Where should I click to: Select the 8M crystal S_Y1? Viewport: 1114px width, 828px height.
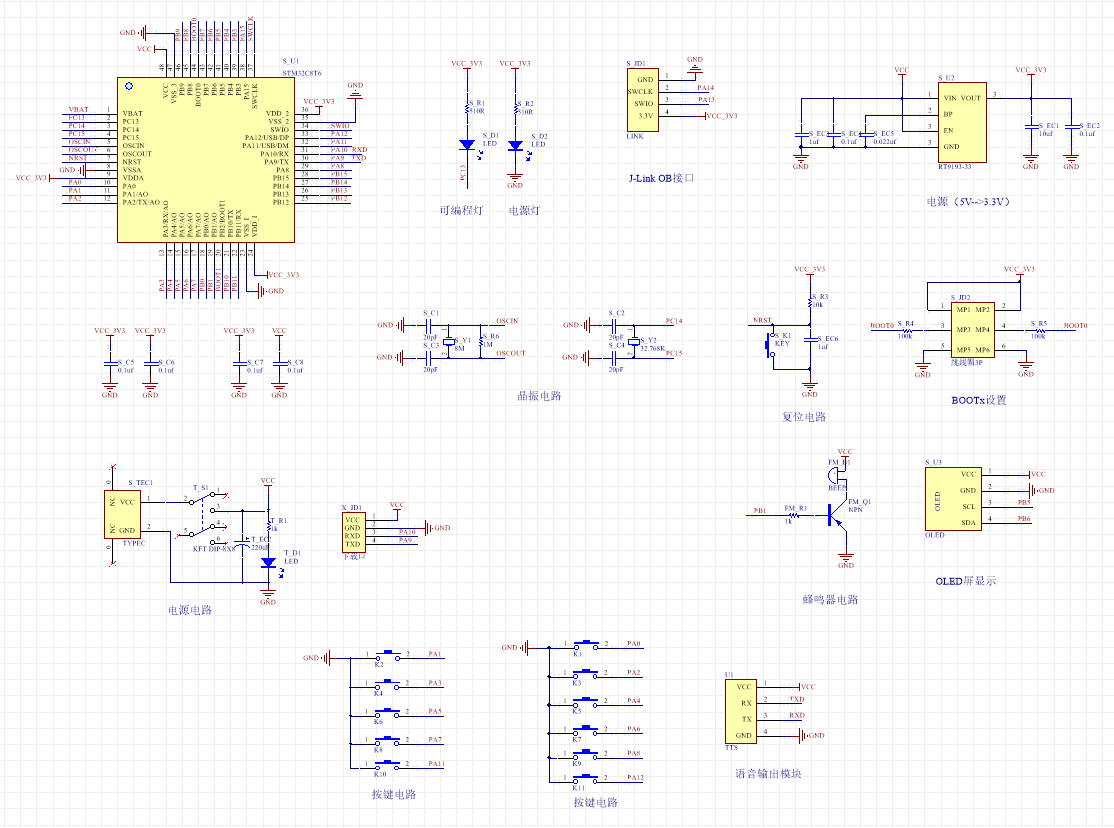[447, 340]
